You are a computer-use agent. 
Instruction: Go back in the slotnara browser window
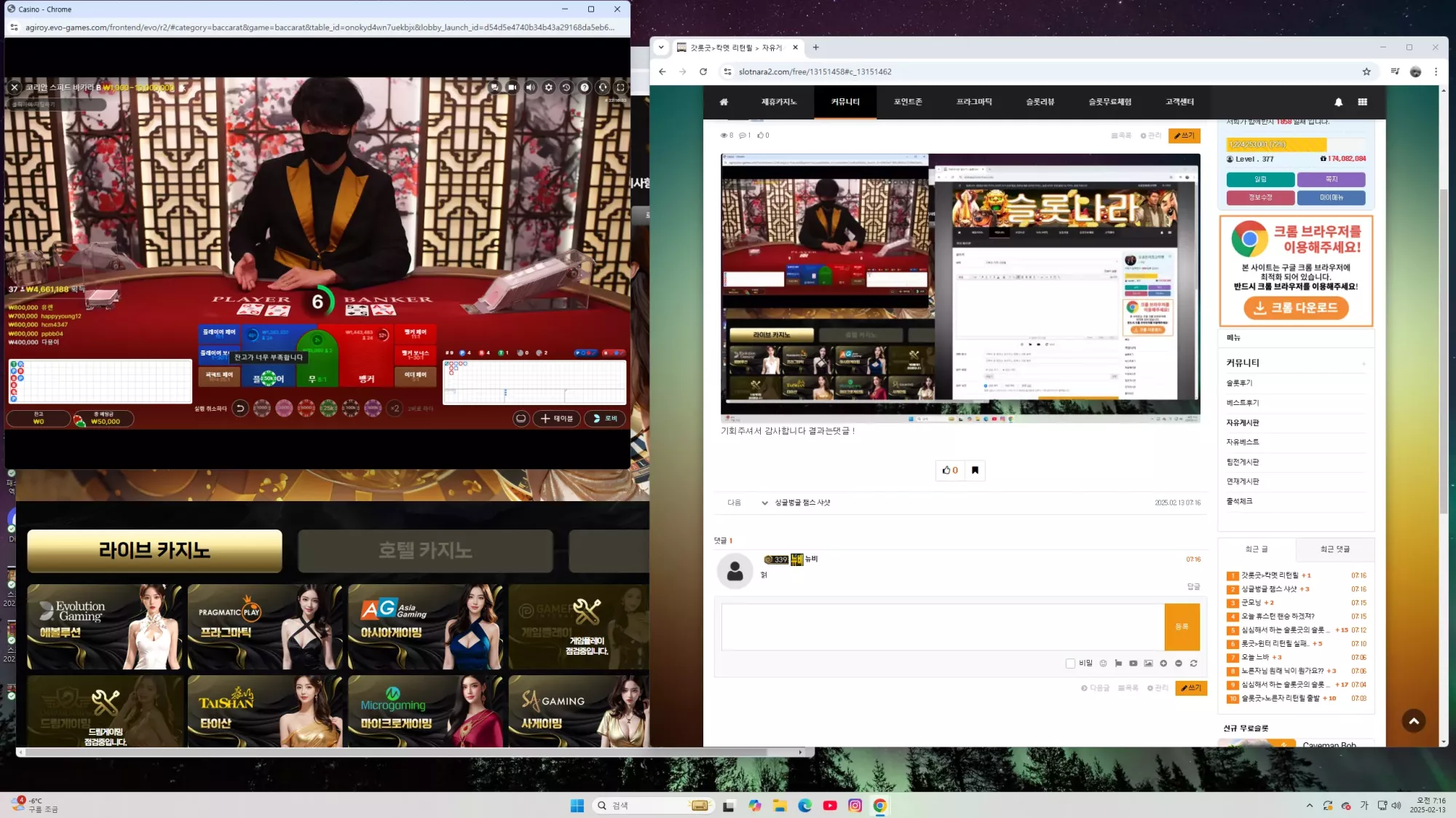(x=662, y=71)
